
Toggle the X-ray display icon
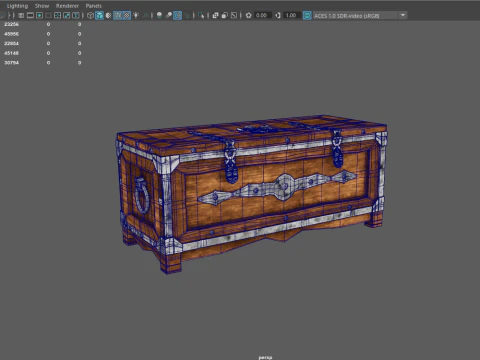(x=215, y=15)
